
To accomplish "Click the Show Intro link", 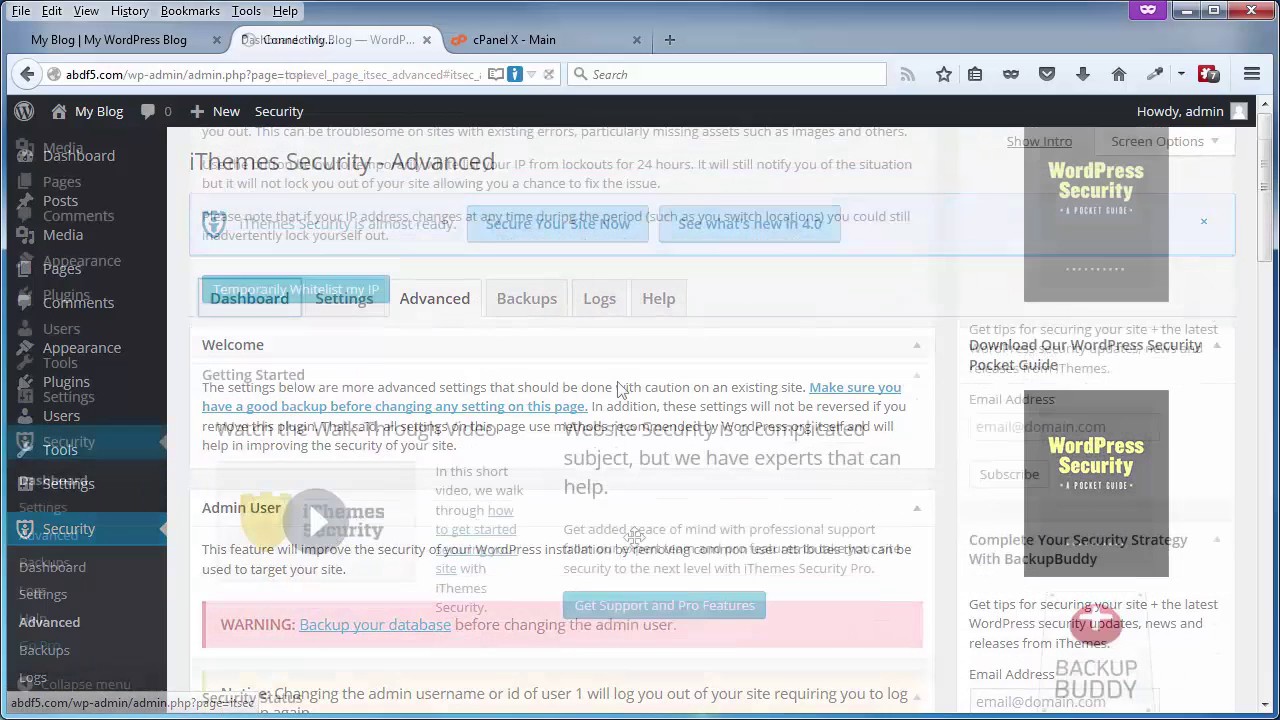I will pyautogui.click(x=1039, y=141).
